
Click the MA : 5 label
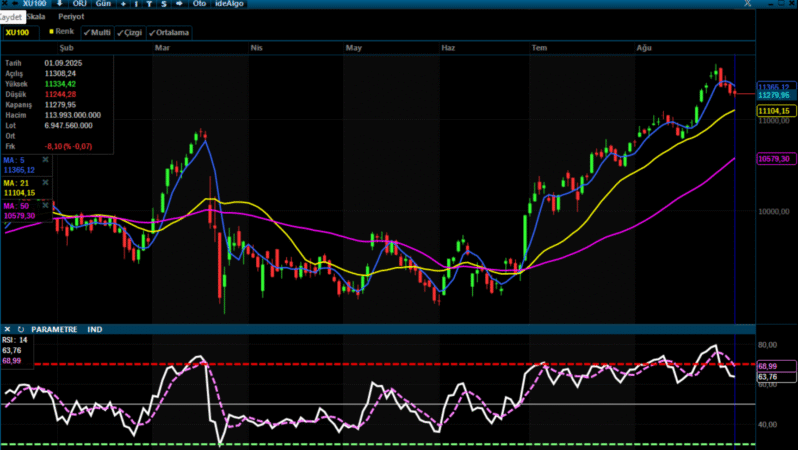click(14, 160)
